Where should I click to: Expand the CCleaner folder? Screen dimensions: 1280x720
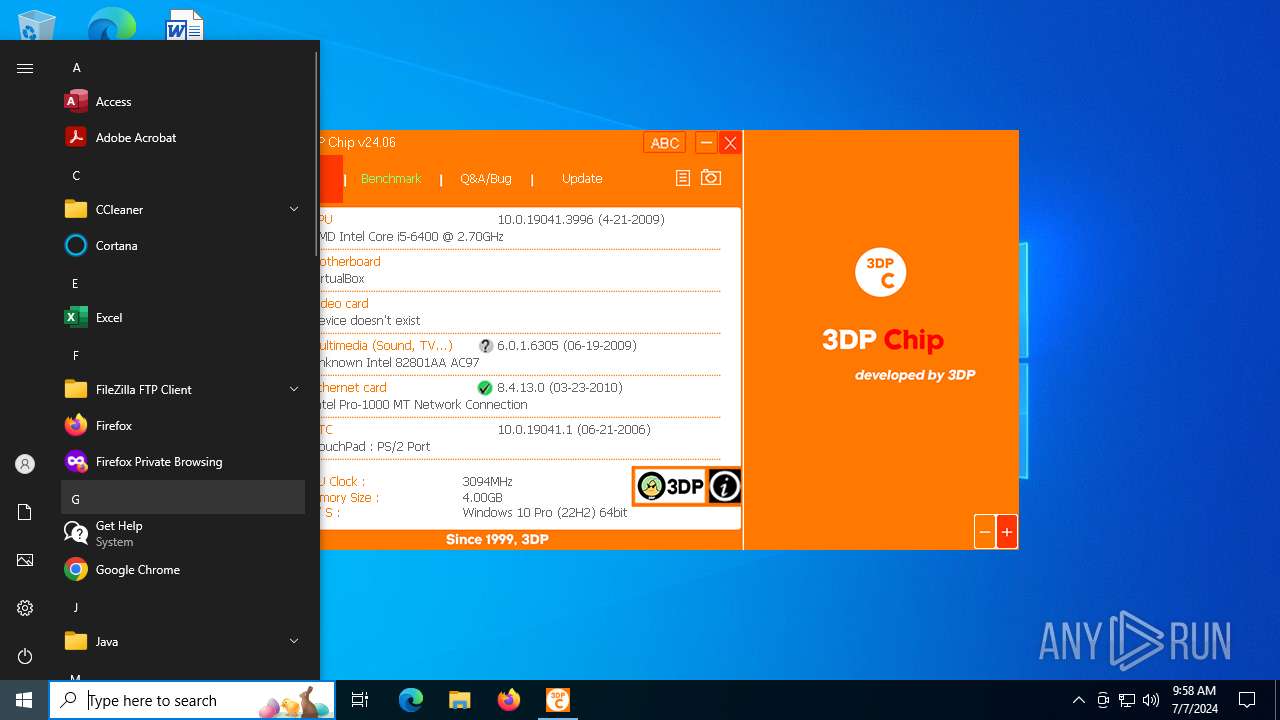(183, 210)
